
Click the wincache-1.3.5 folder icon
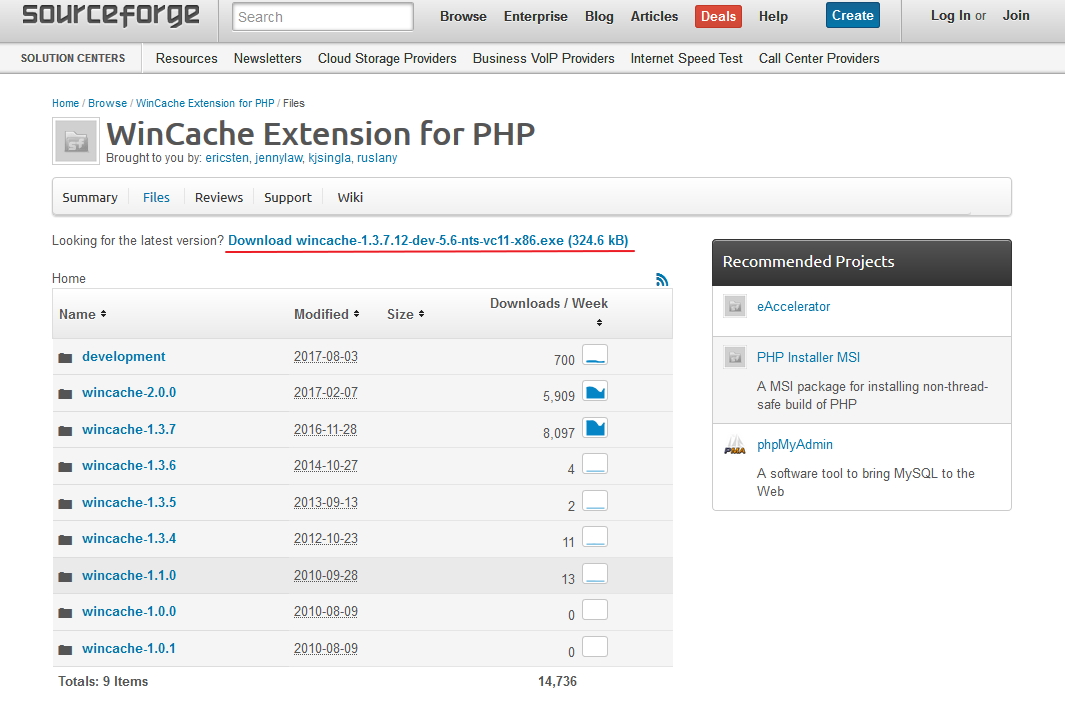(x=65, y=503)
